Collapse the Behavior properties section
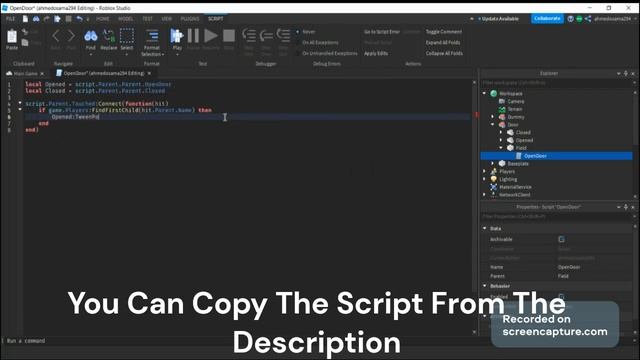The width and height of the screenshot is (640, 360). click(x=485, y=286)
